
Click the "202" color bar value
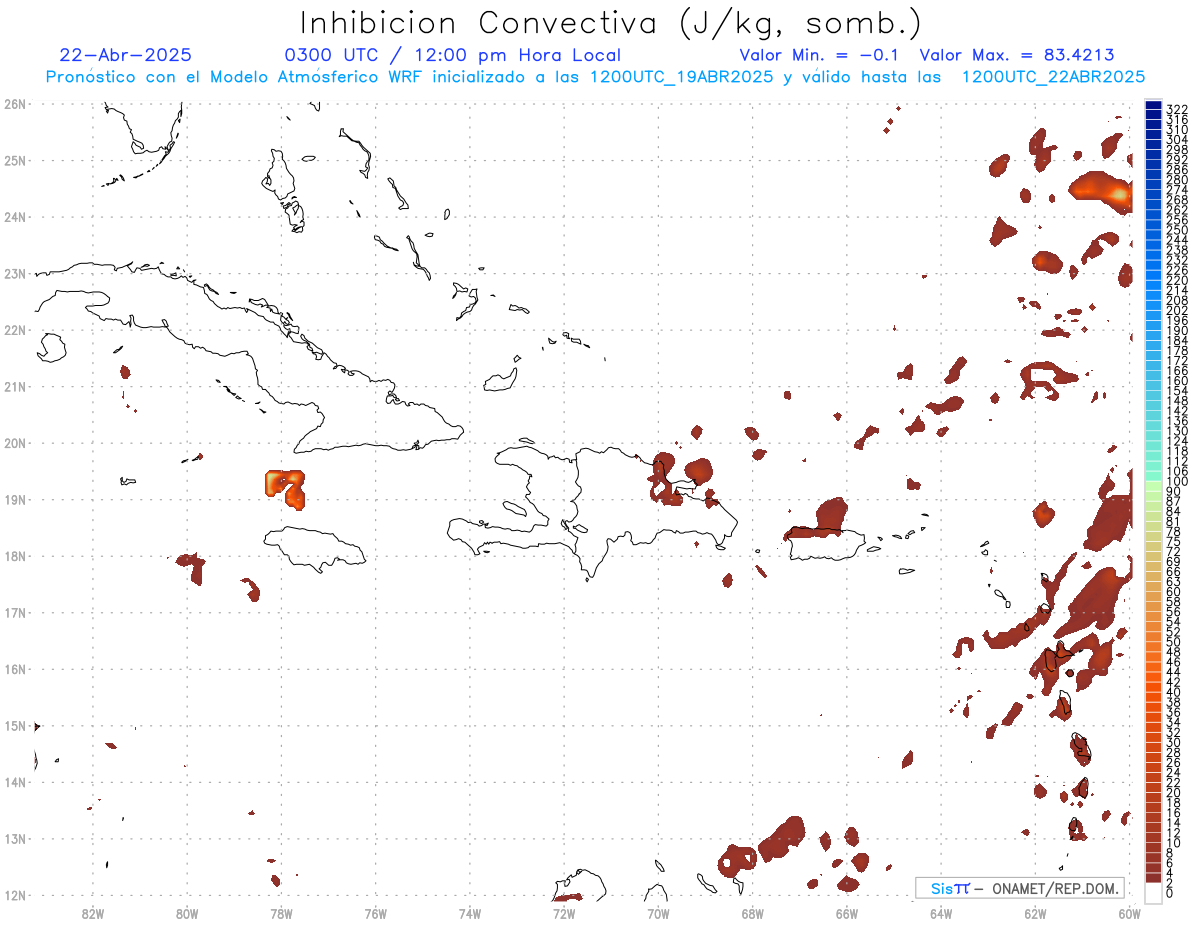[1177, 310]
